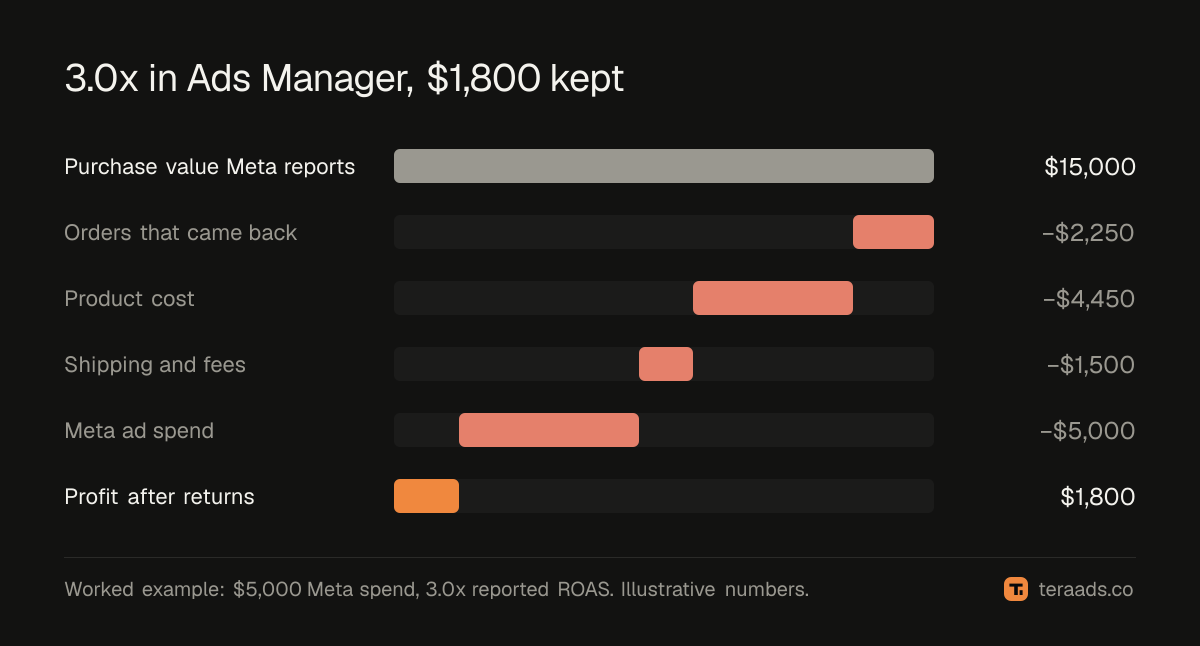
Task: Click the $1,800 profit value
Action: (x=1098, y=497)
